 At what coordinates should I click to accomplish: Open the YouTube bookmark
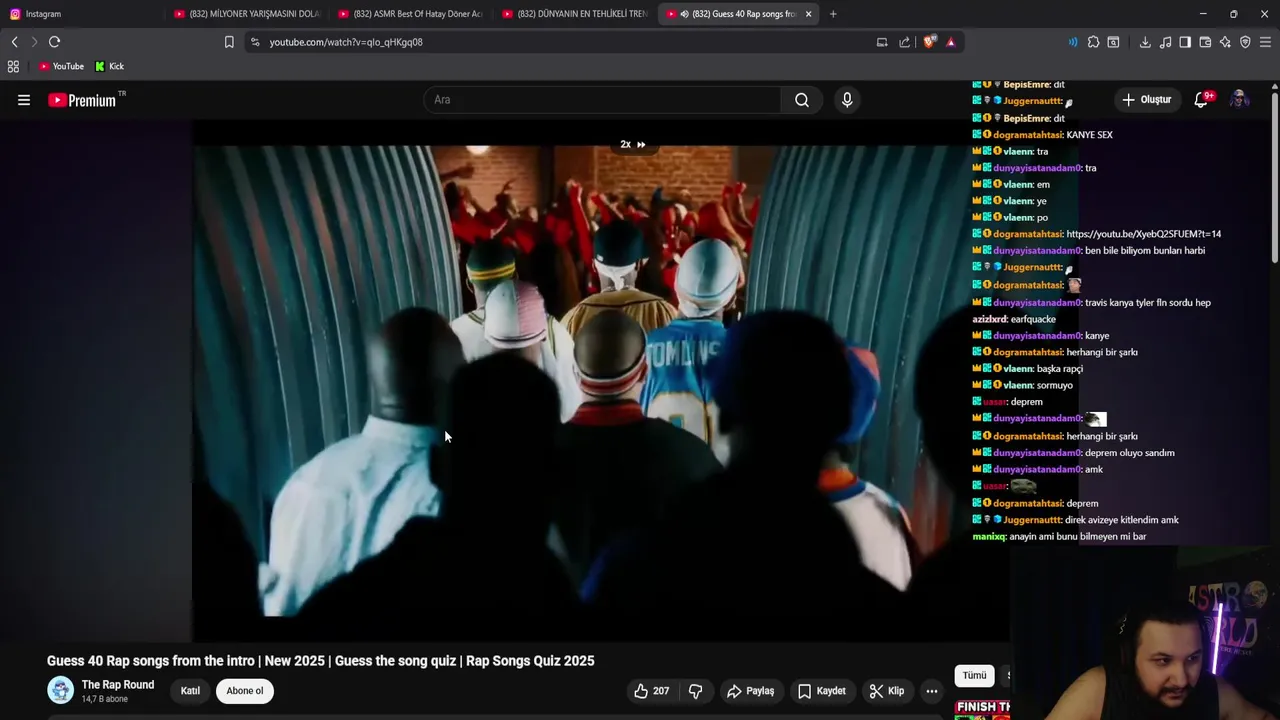61,66
